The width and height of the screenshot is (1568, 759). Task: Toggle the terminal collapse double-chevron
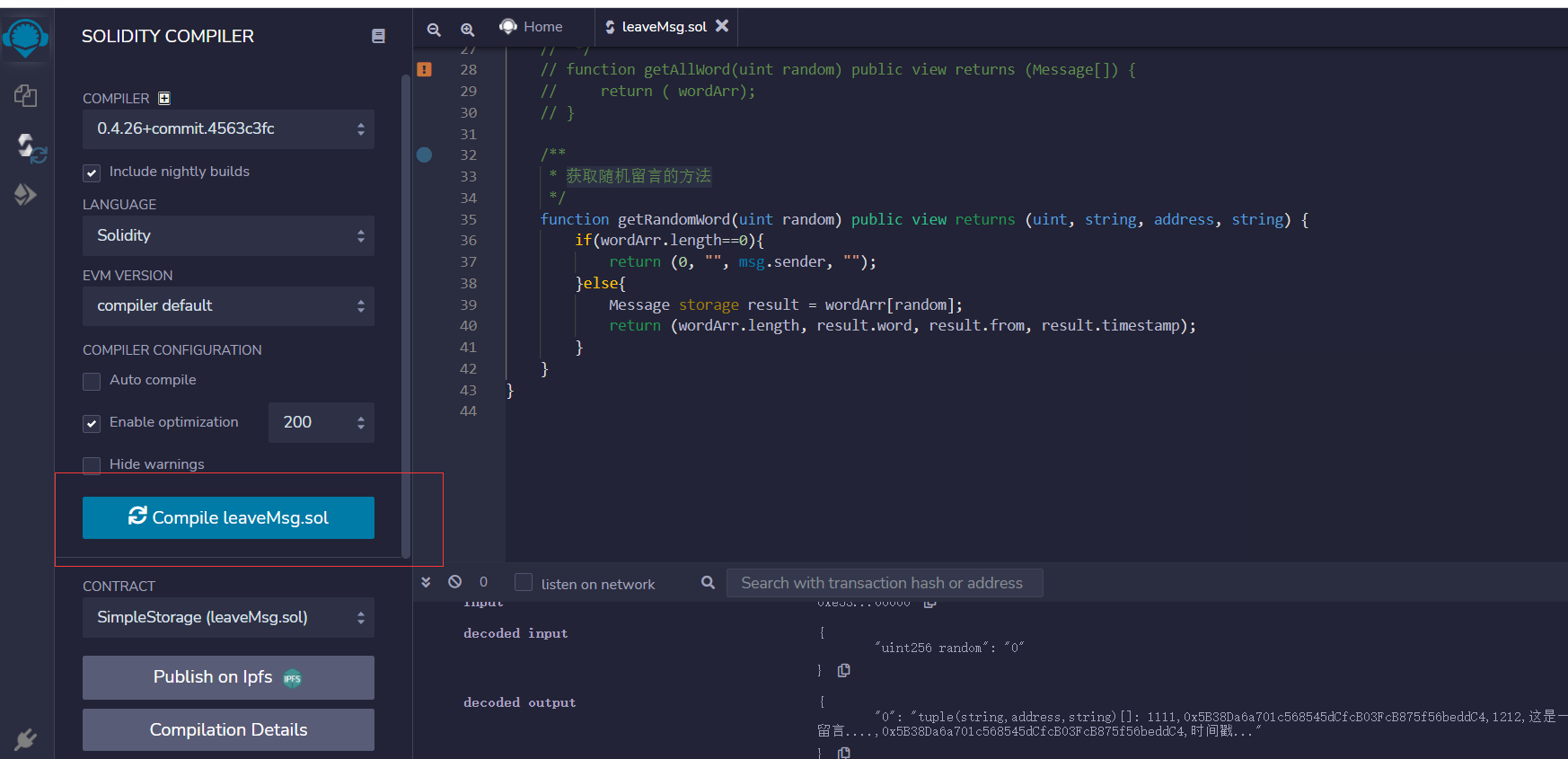(x=426, y=582)
